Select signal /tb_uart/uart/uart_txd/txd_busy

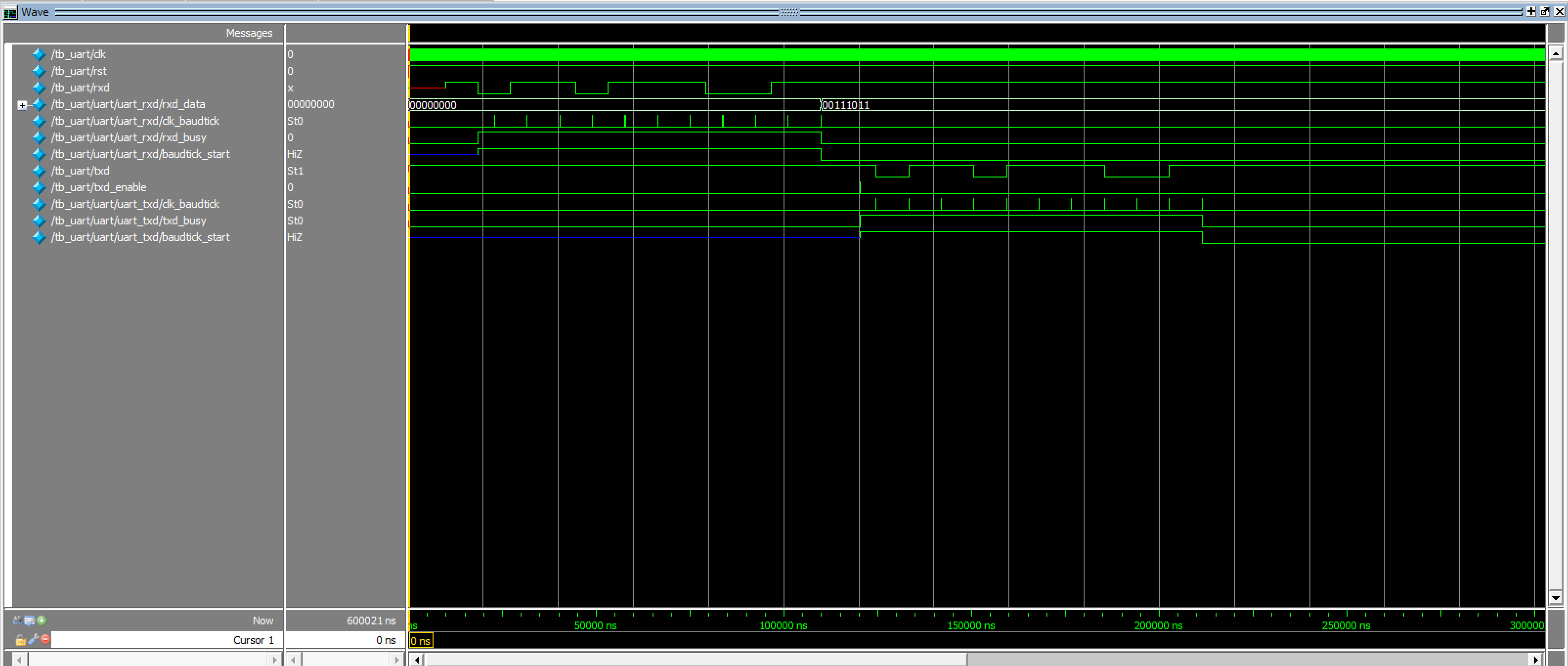129,221
